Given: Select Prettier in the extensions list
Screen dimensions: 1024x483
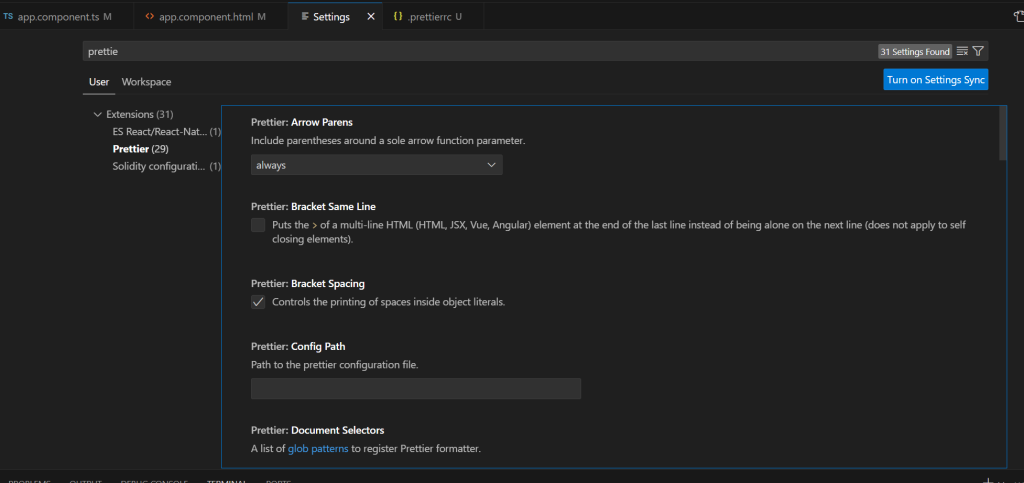Looking at the screenshot, I should pyautogui.click(x=131, y=149).
